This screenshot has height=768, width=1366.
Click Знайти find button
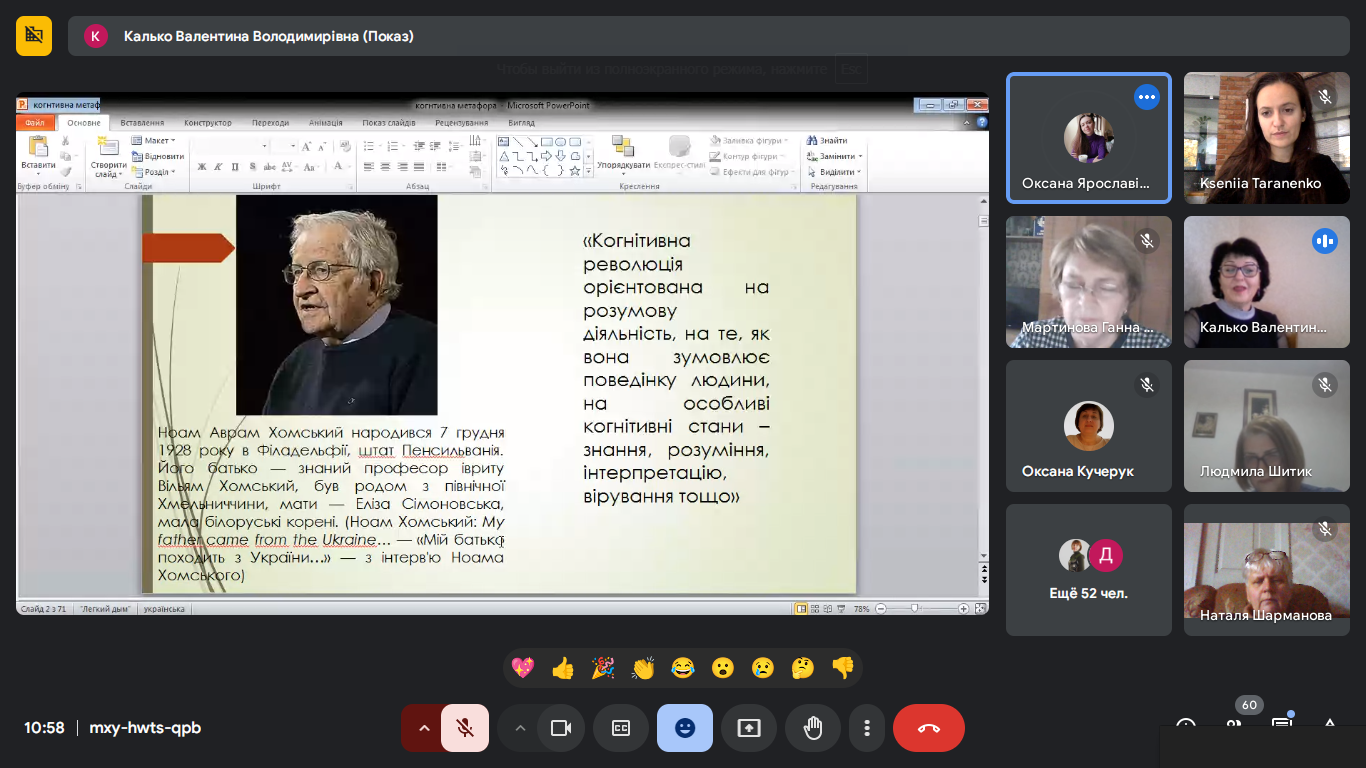pyautogui.click(x=827, y=141)
